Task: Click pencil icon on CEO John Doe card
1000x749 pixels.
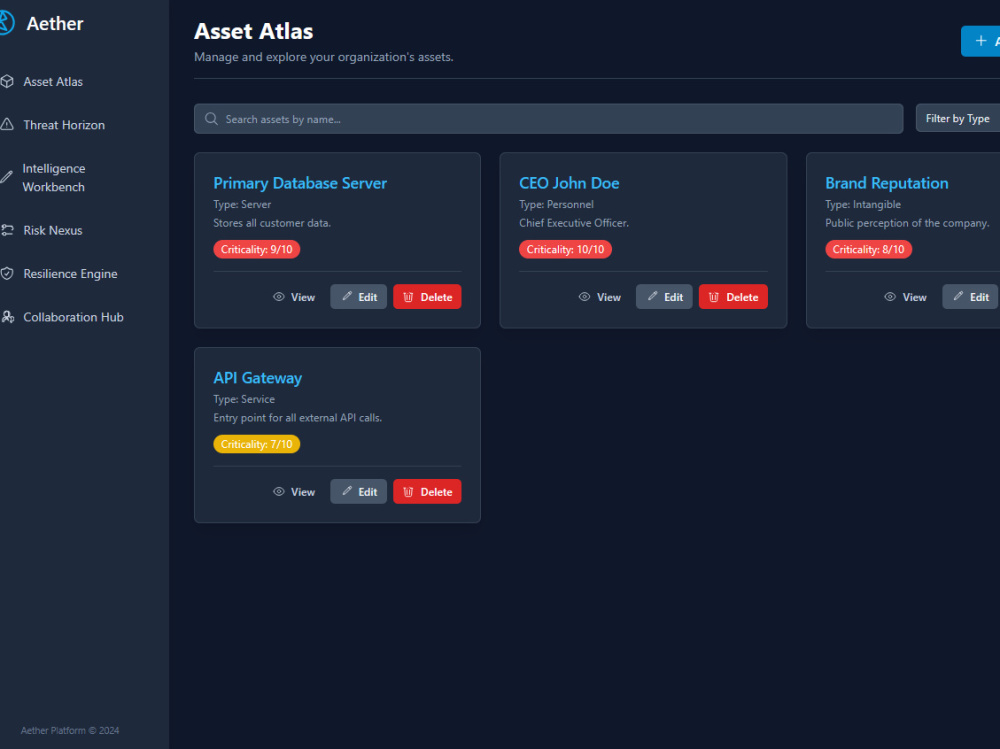Action: coord(652,296)
